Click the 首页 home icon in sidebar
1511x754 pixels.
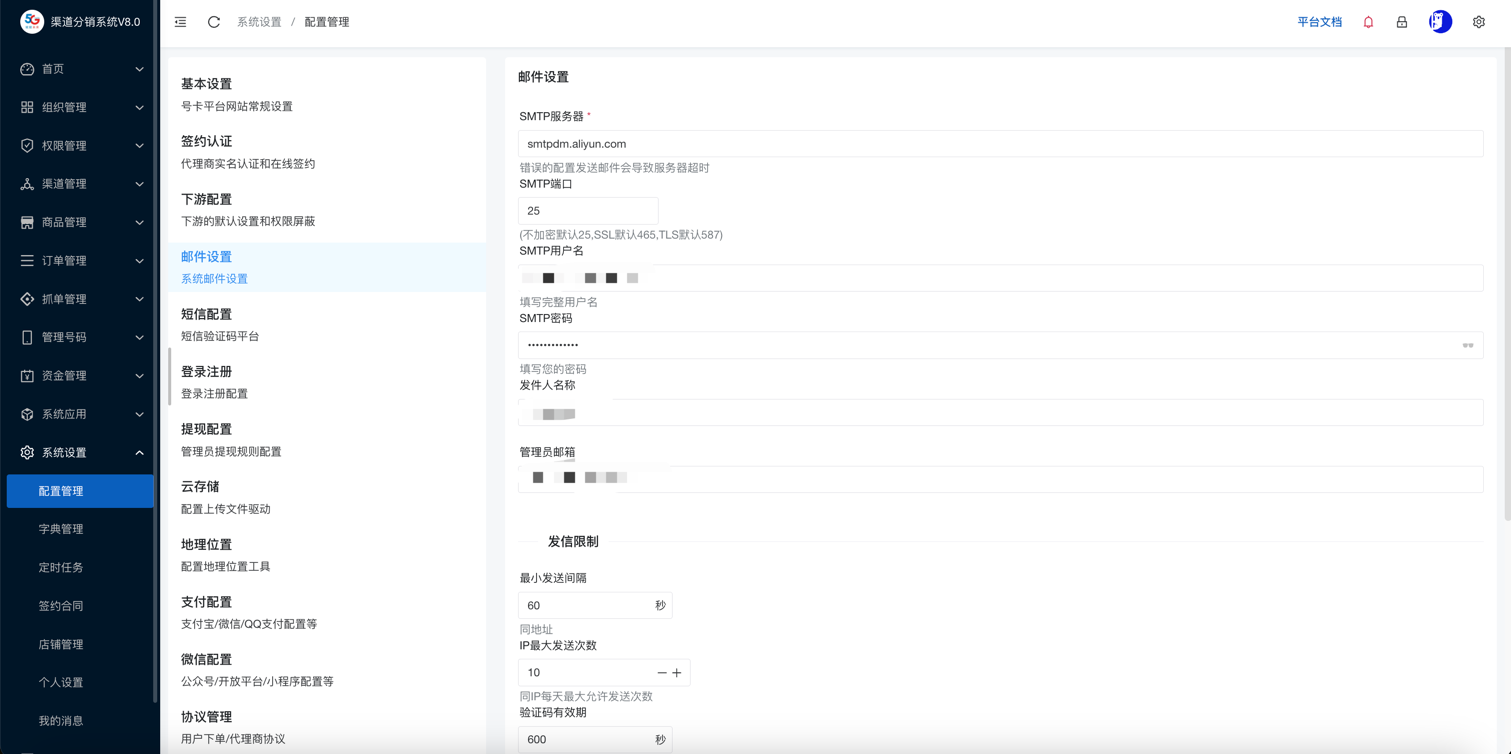coord(26,69)
